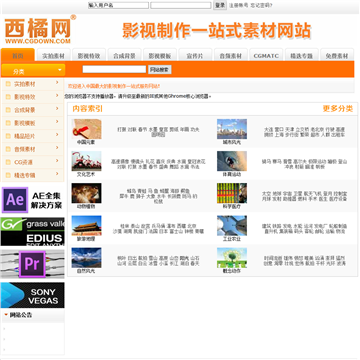Switch to the 合成背景 navigation tab

pyautogui.click(x=124, y=55)
